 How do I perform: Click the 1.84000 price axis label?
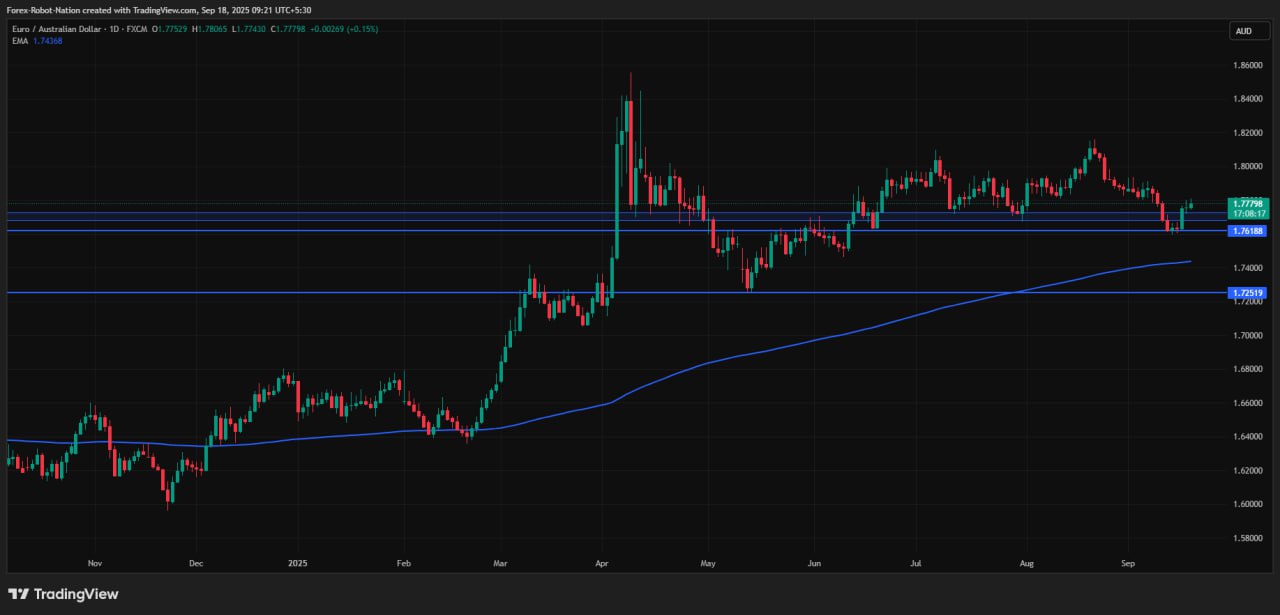[x=1249, y=99]
